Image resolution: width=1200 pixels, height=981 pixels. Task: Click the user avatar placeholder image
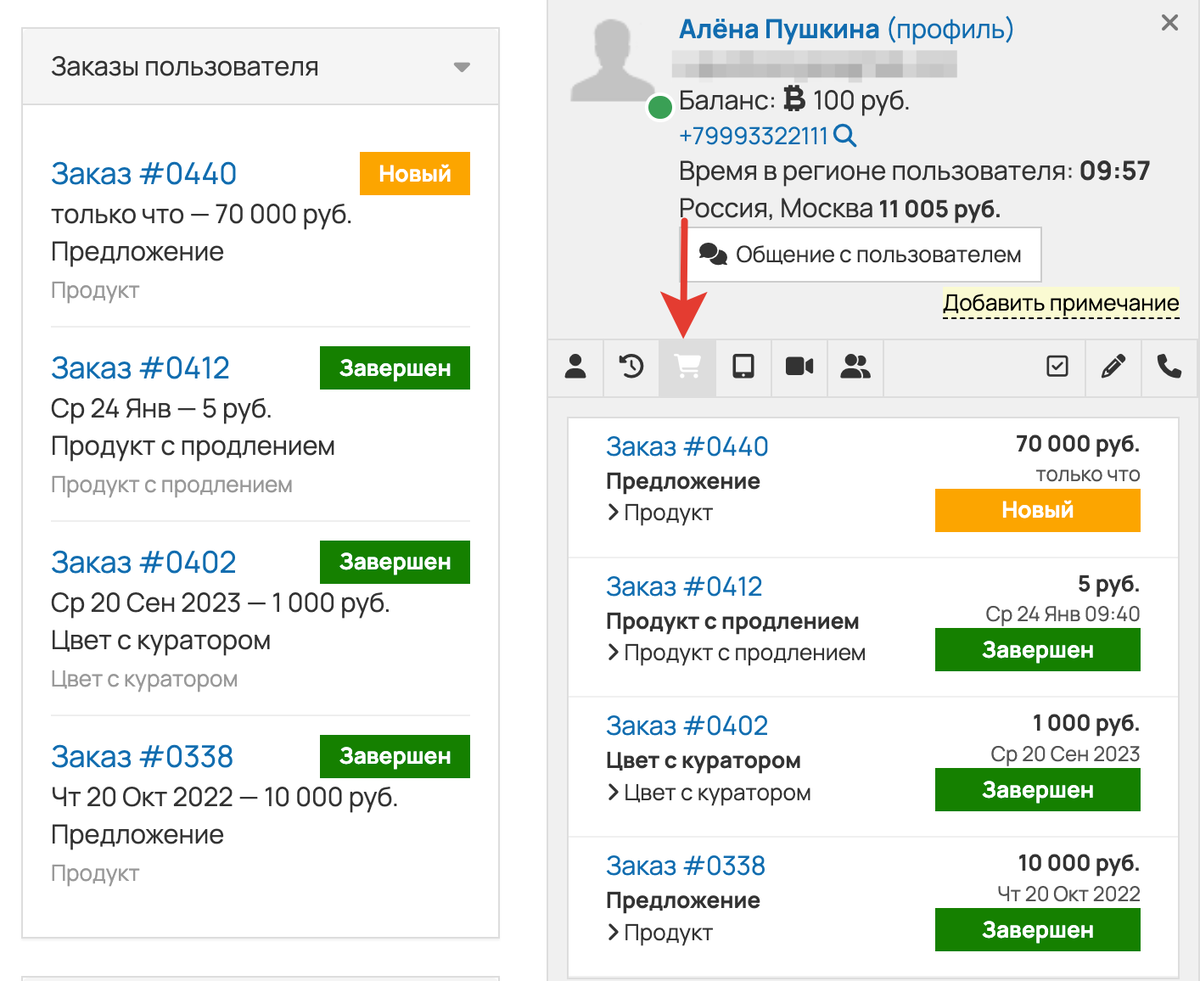click(x=614, y=62)
